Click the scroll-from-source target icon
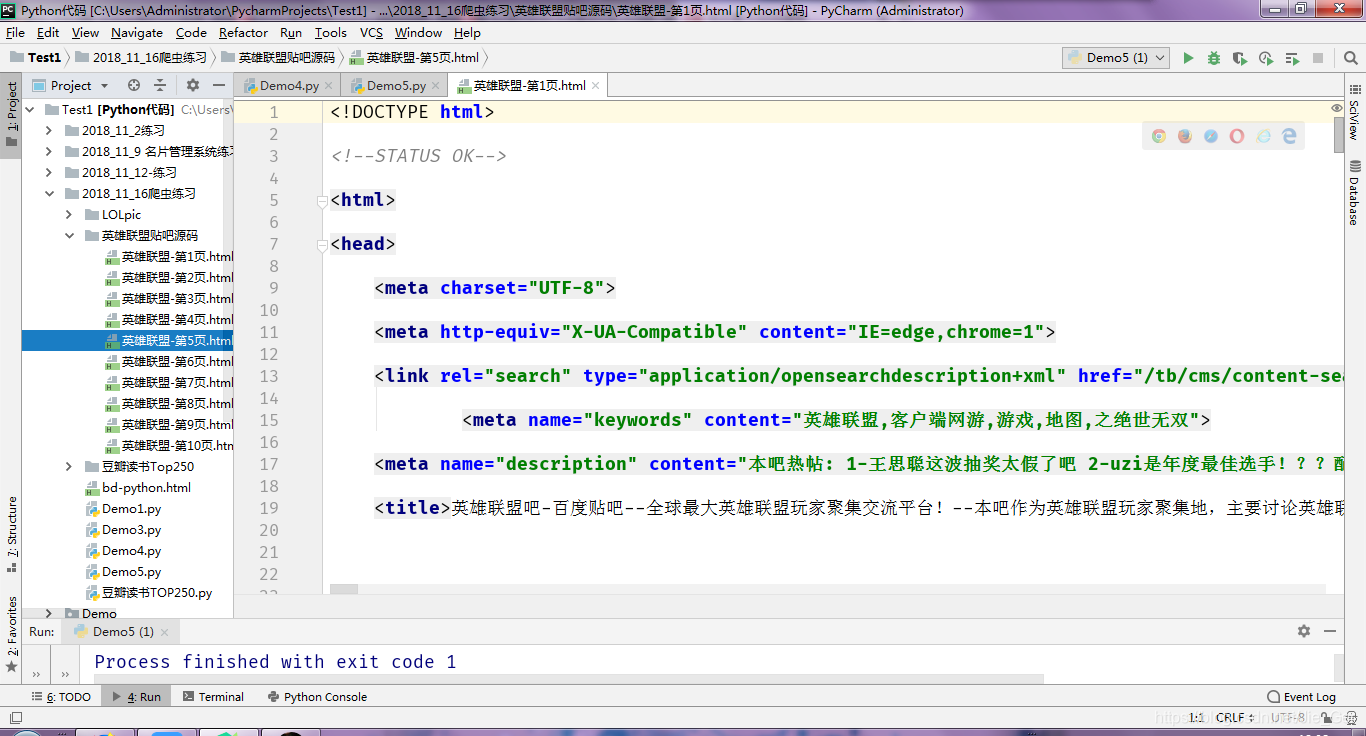 [x=134, y=85]
